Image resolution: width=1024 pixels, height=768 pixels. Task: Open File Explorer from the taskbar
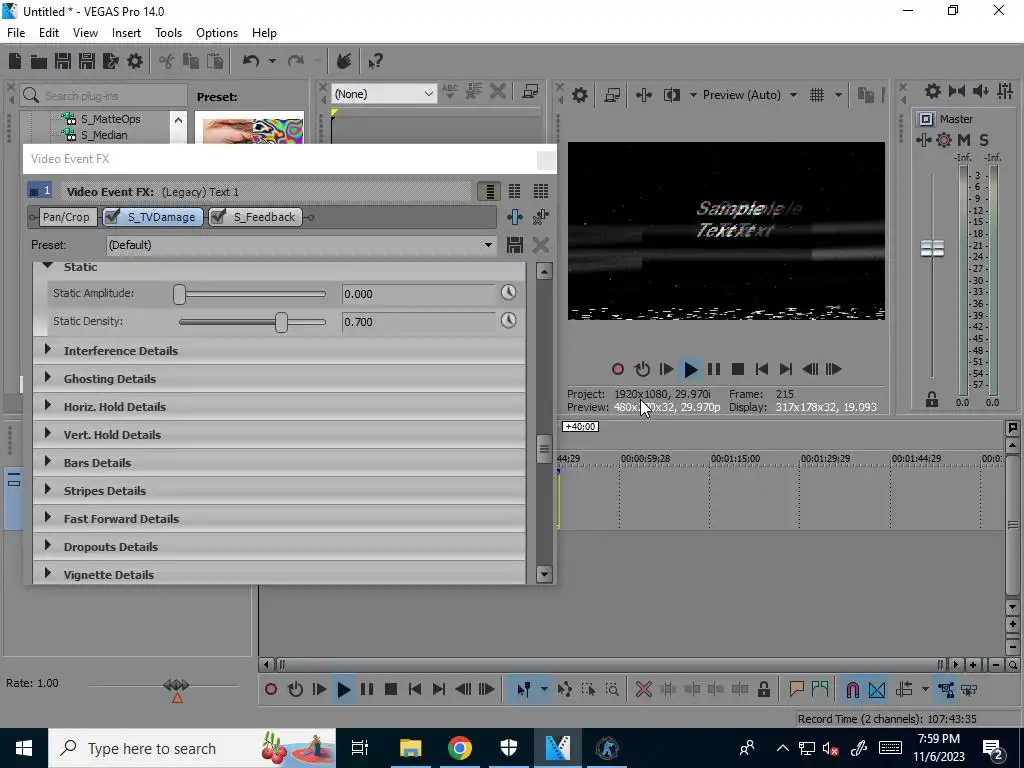pos(411,748)
